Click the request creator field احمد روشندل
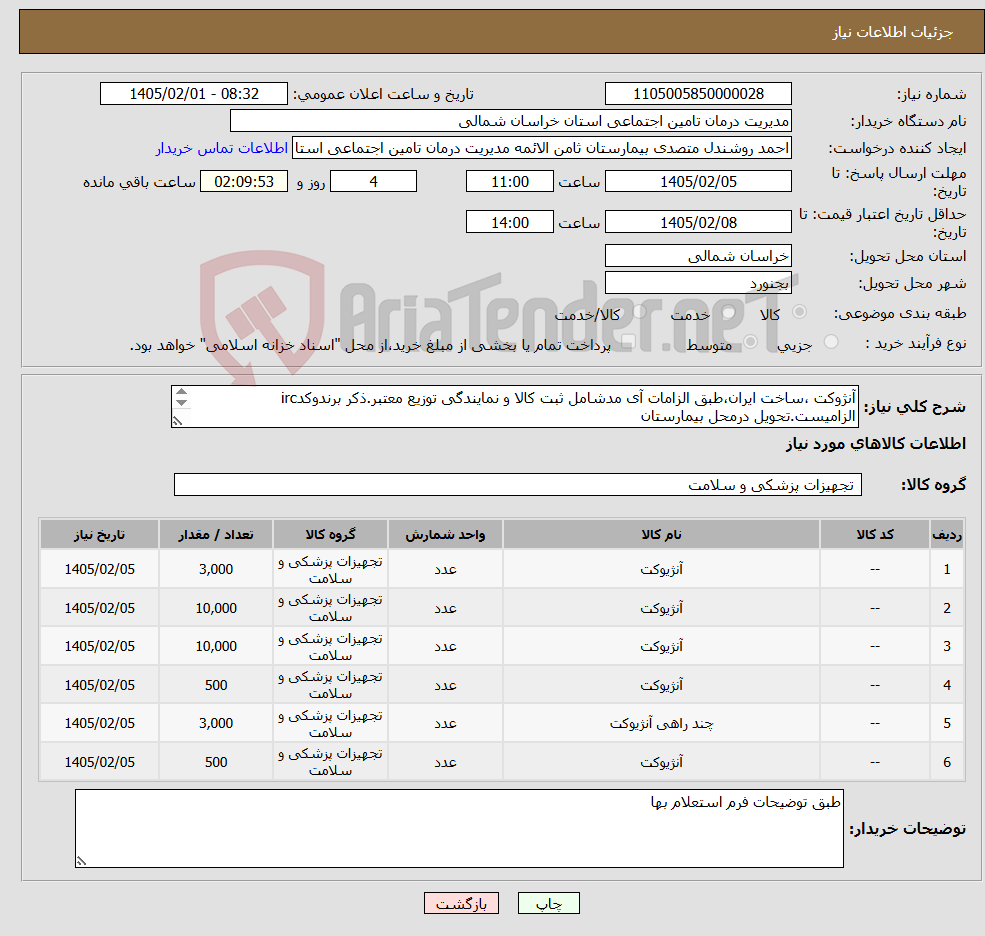Image resolution: width=985 pixels, height=936 pixels. tap(541, 148)
